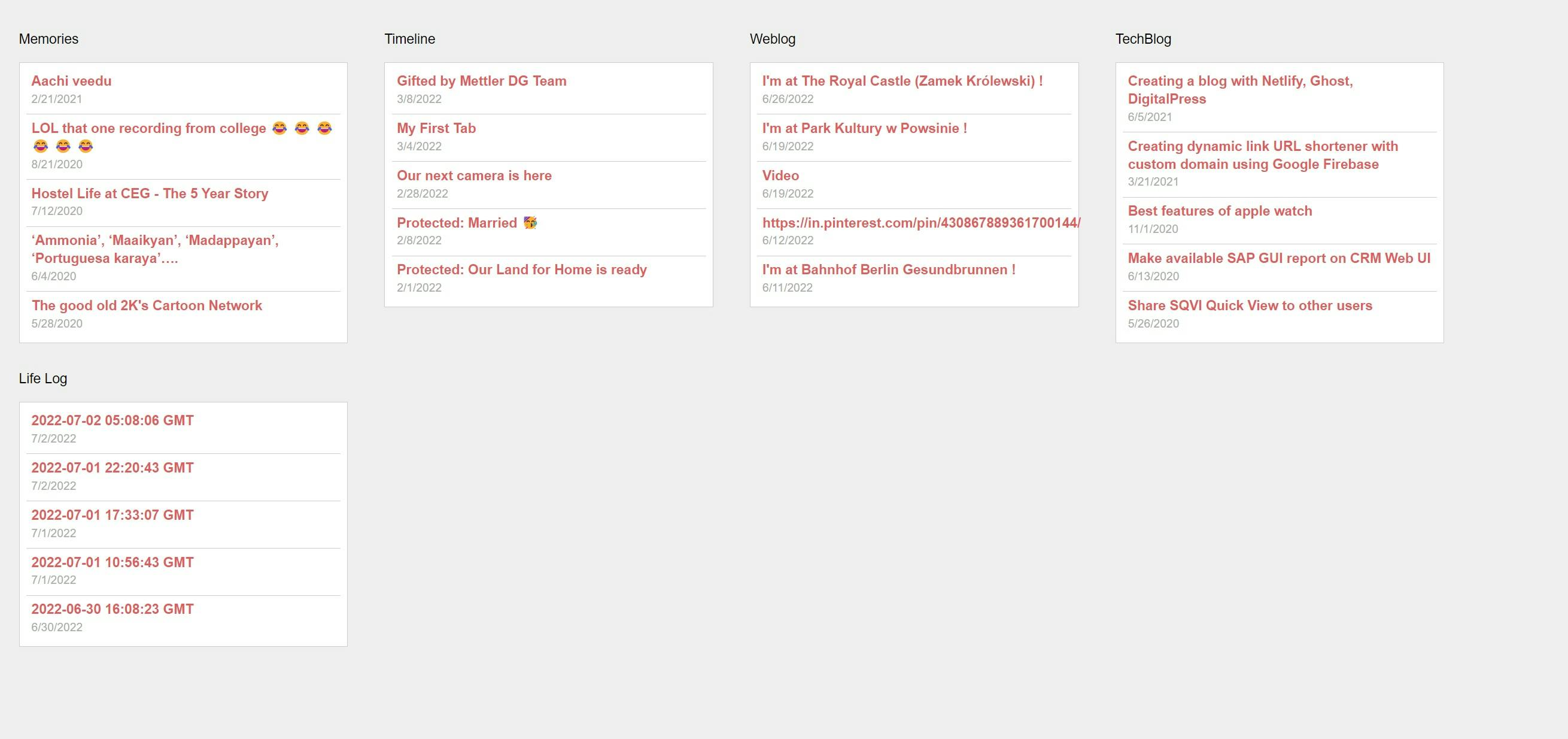Open life log '2022-07-02 05:08:06 GMT'
The height and width of the screenshot is (739, 1568).
point(113,421)
